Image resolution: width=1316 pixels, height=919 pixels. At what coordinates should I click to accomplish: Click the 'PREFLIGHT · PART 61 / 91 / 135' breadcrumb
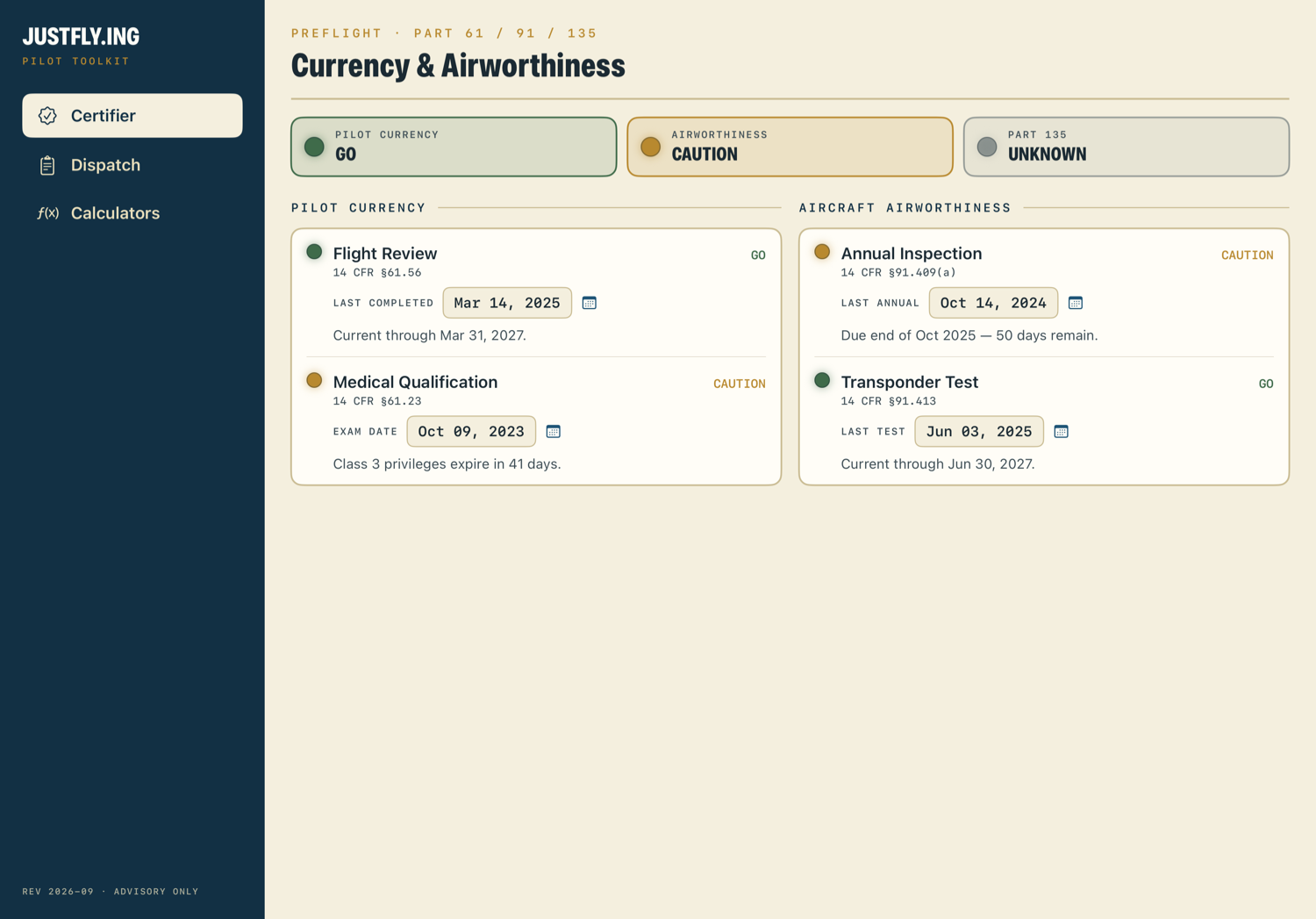click(x=444, y=33)
